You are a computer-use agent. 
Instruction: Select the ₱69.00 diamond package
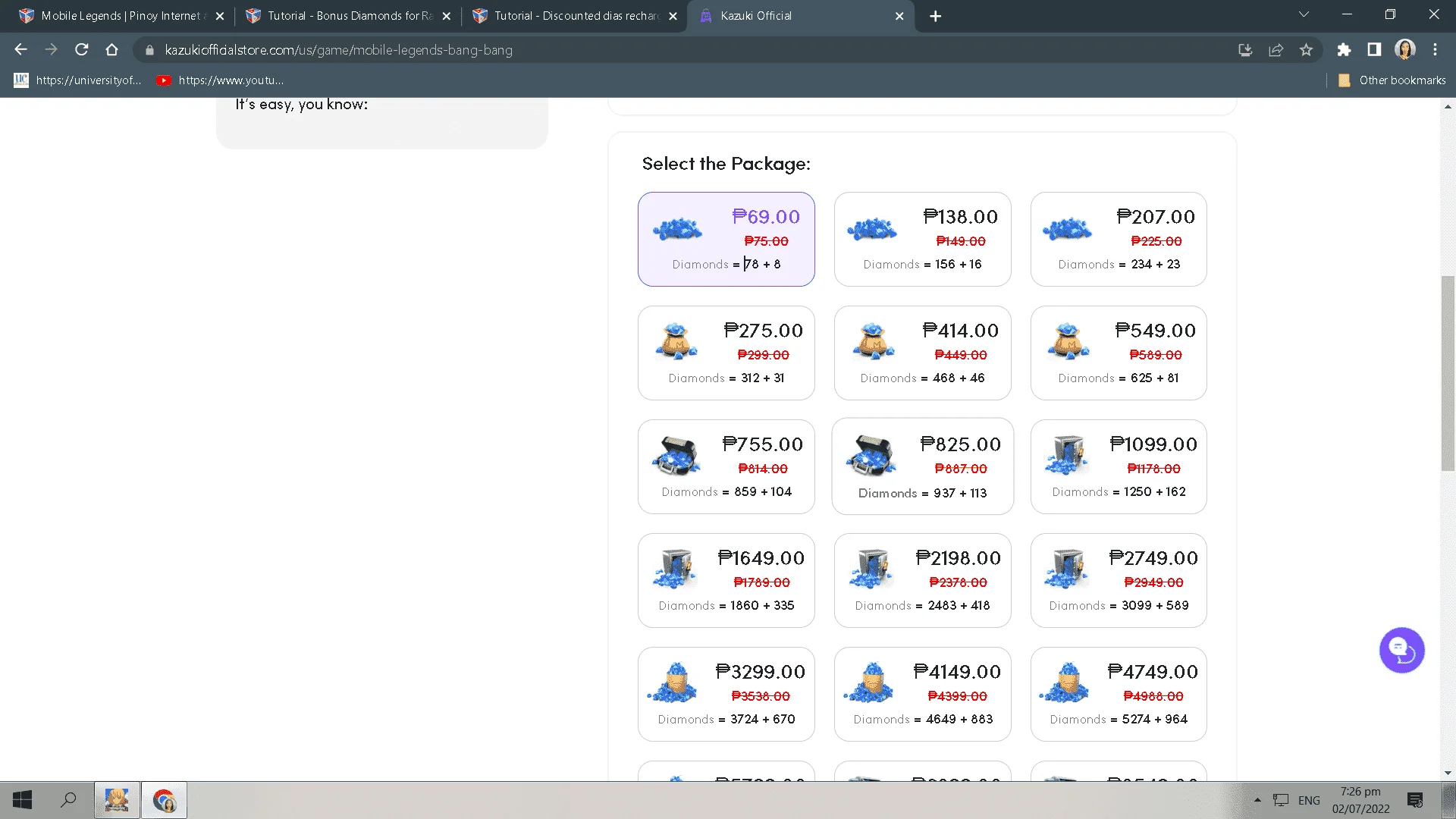[726, 239]
